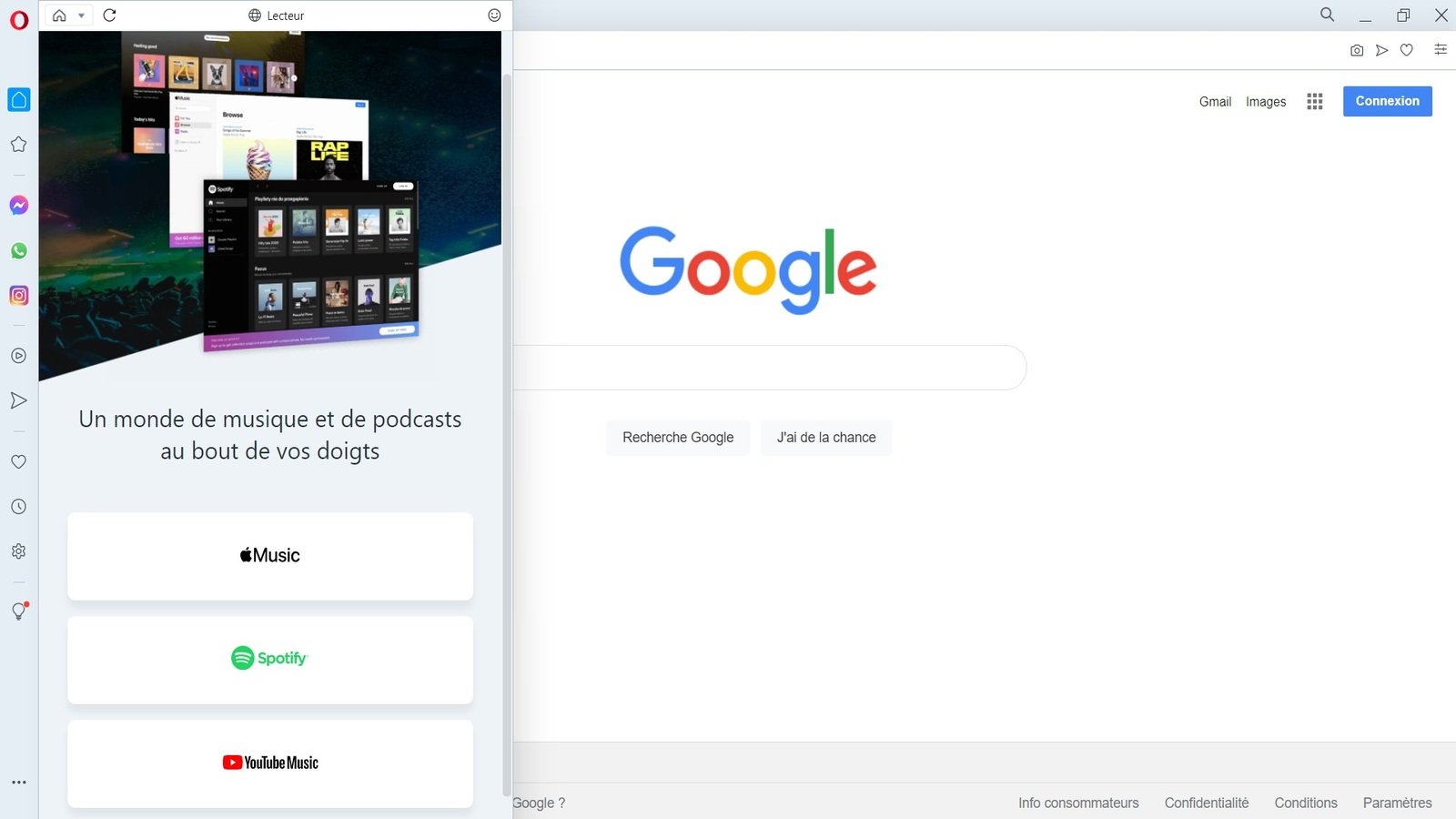Reload the Lecteur panel
Viewport: 1456px width, 819px height.
pos(110,15)
